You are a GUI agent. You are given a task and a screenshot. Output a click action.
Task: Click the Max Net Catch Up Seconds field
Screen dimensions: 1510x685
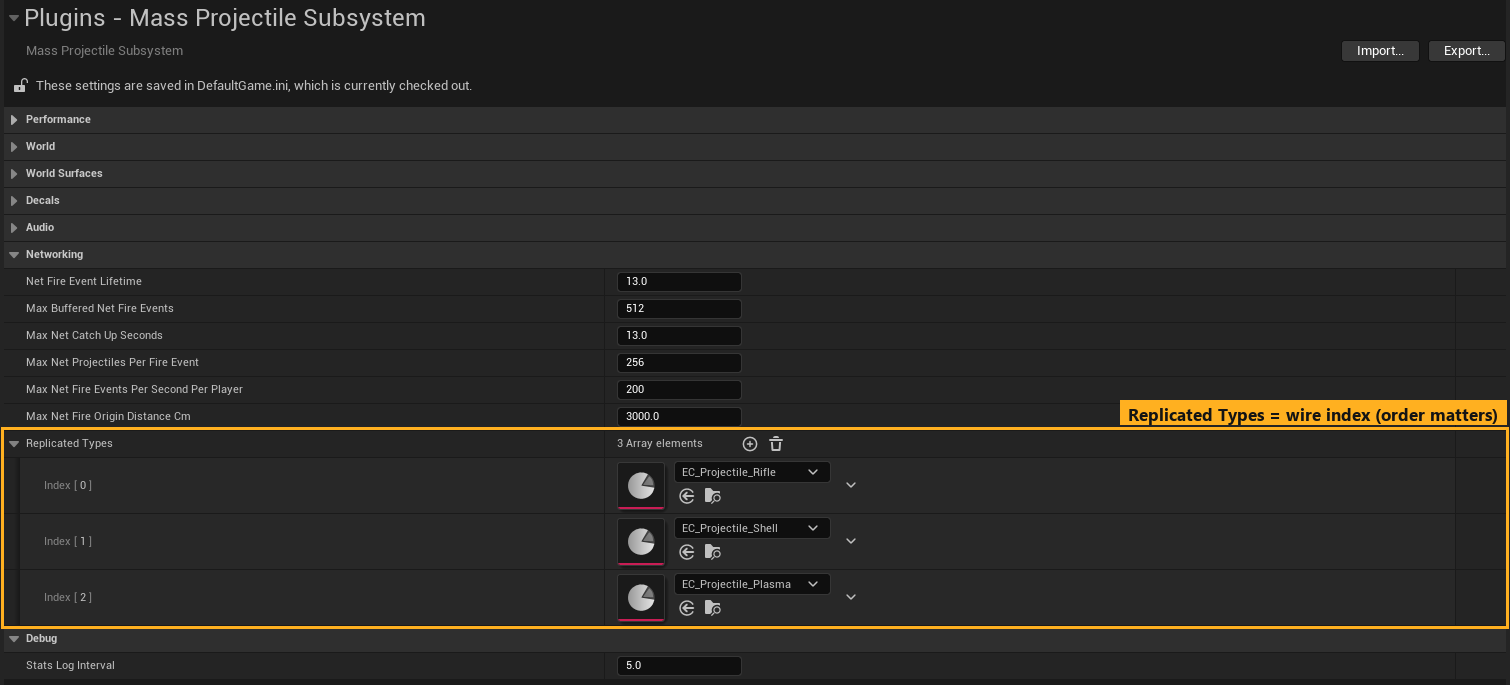coord(680,336)
